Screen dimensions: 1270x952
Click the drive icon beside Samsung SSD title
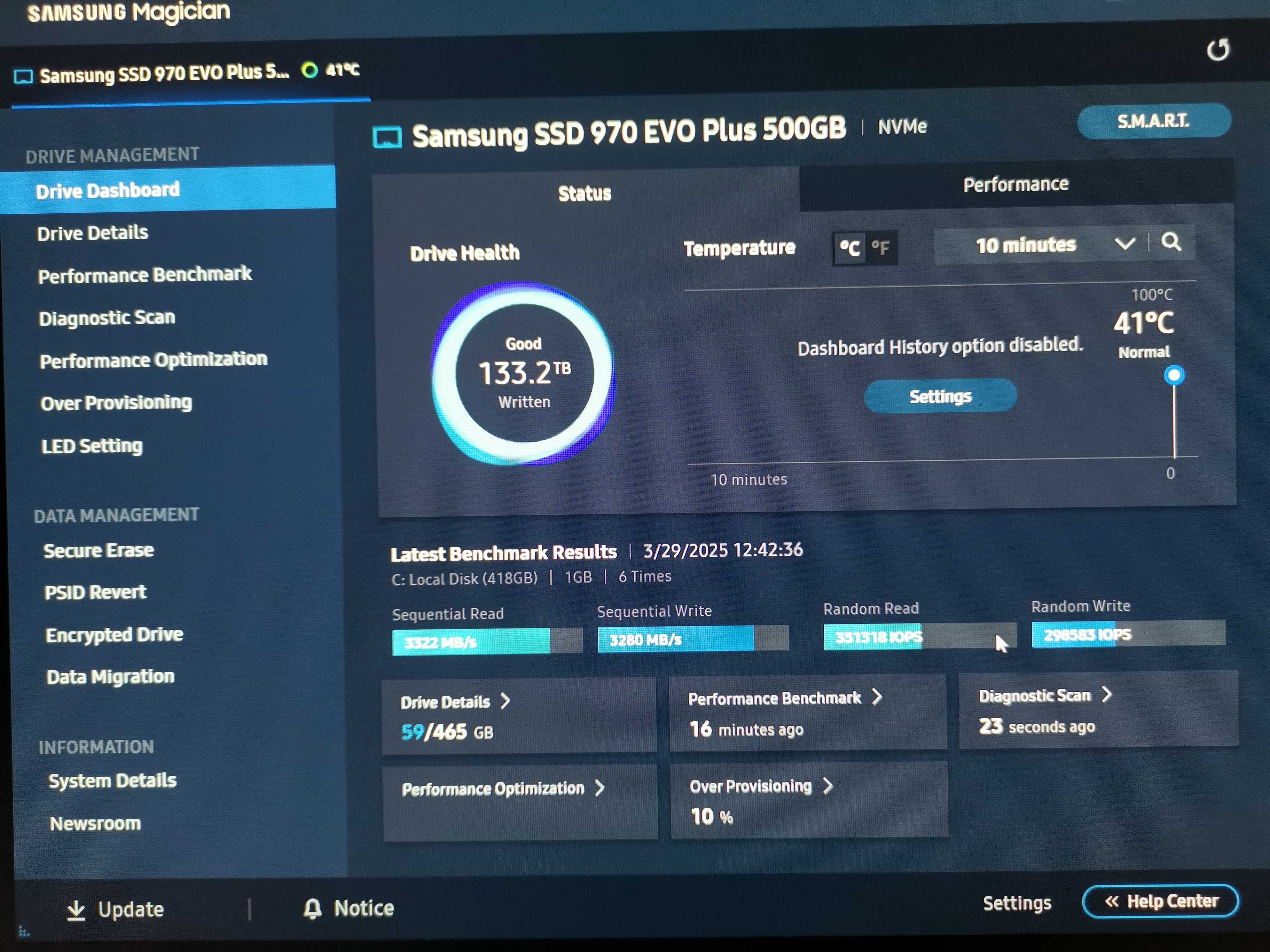click(x=387, y=138)
